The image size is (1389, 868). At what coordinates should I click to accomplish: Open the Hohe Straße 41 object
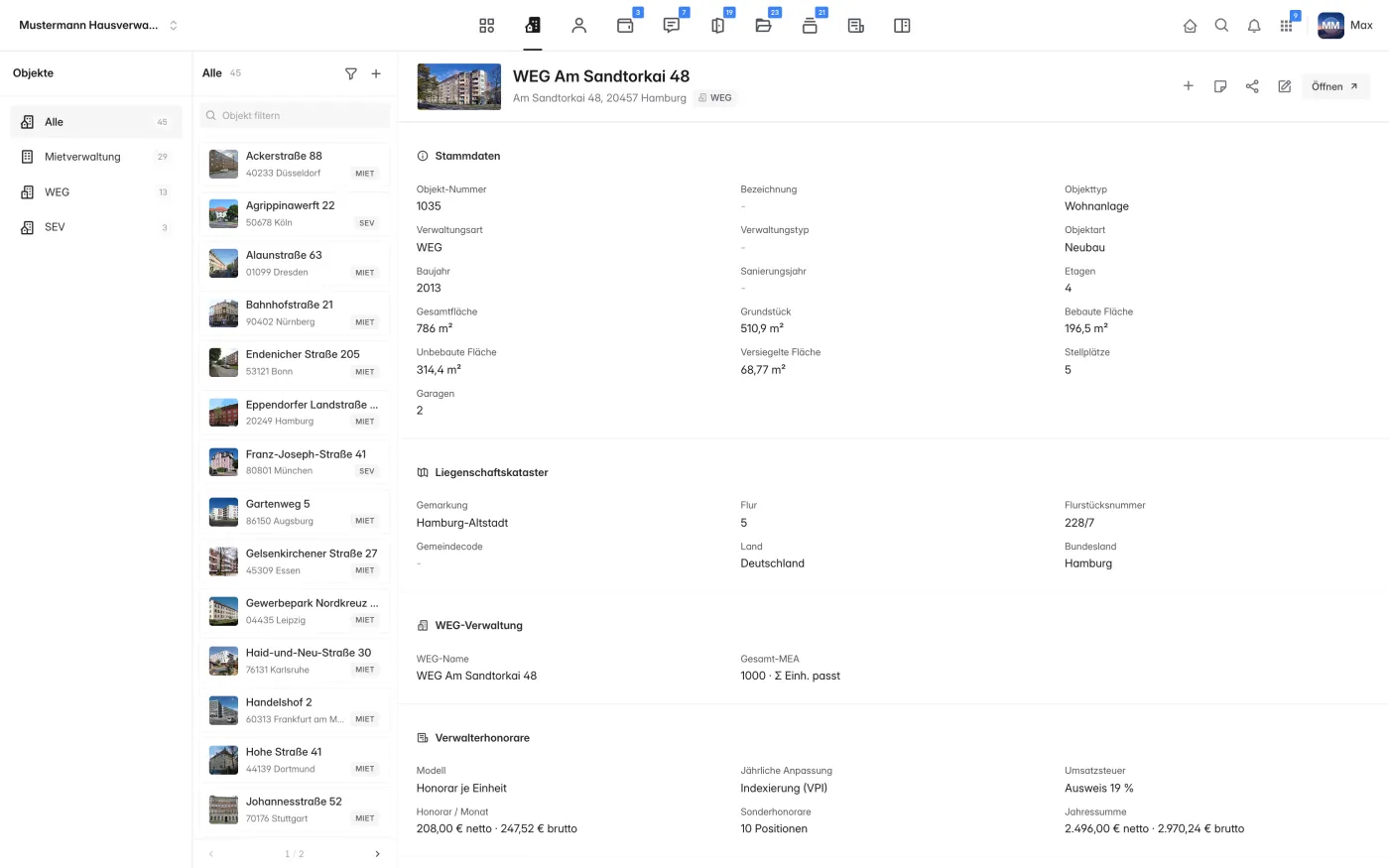pos(295,760)
